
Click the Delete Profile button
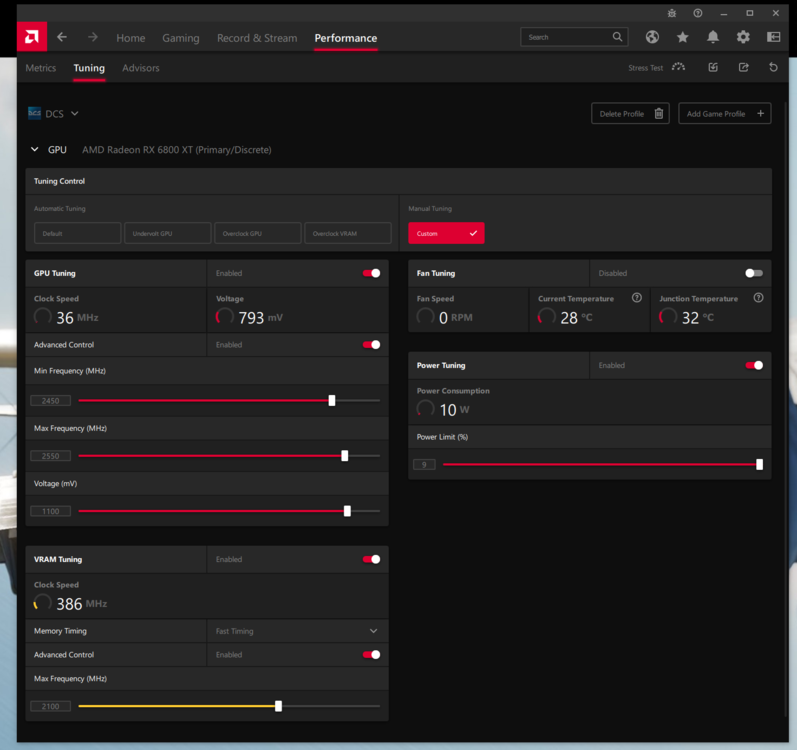pos(630,114)
